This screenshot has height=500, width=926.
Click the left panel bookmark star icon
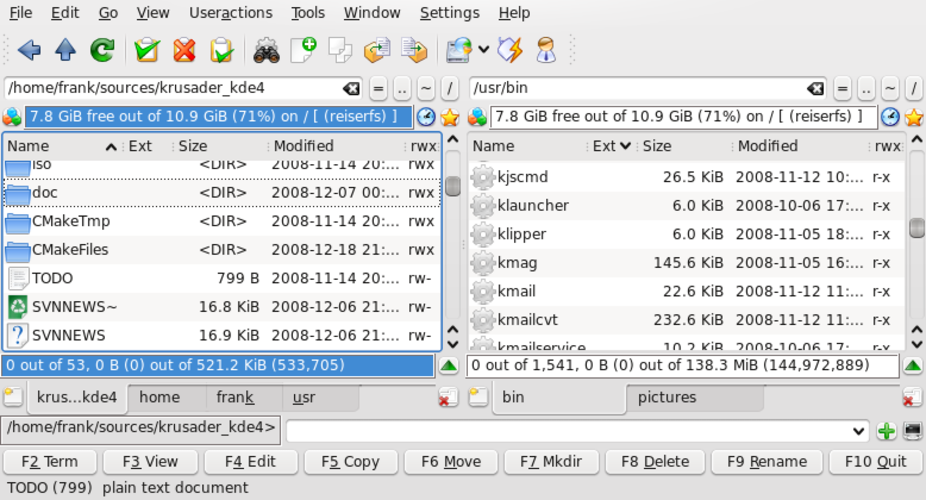(x=450, y=117)
